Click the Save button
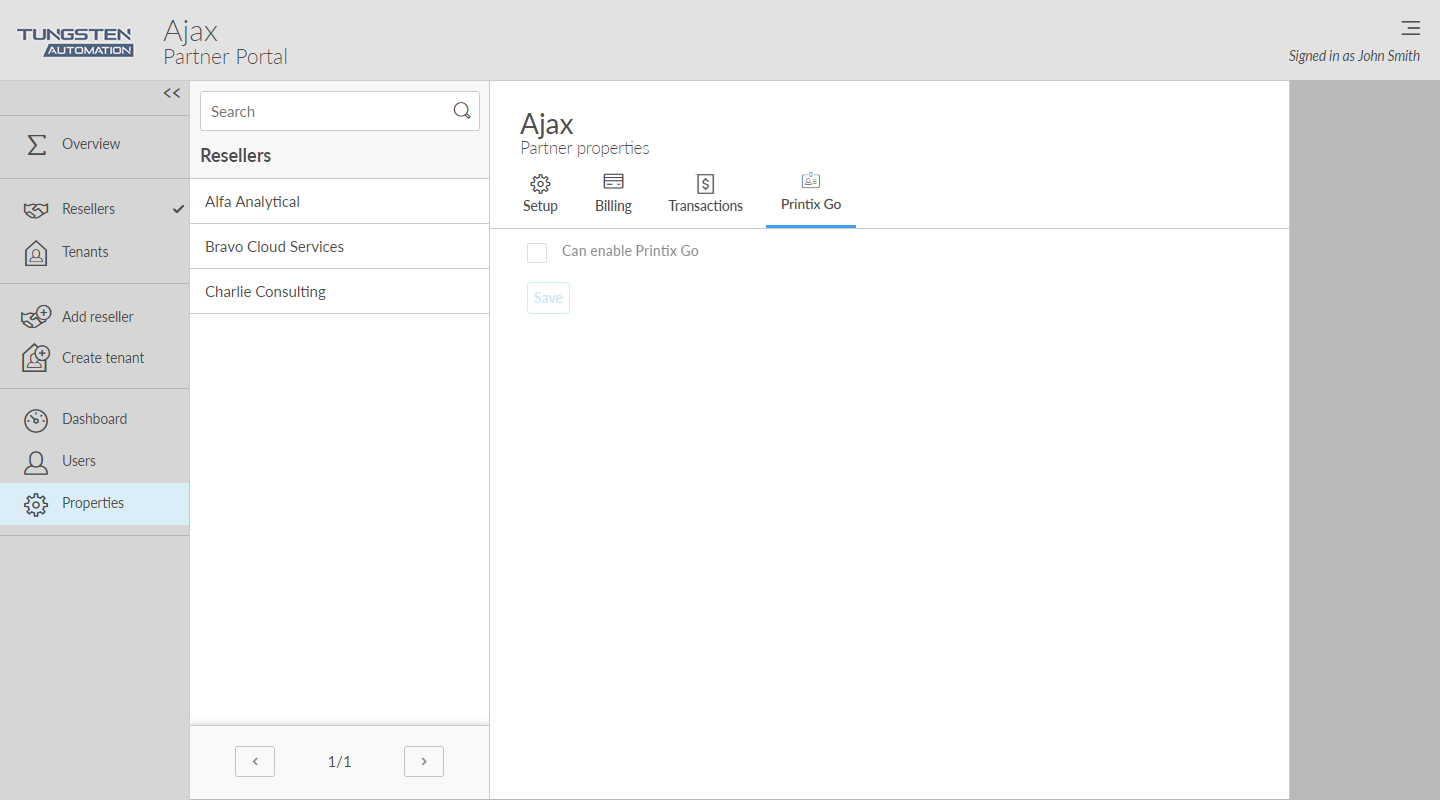The height and width of the screenshot is (800, 1440). pyautogui.click(x=548, y=298)
